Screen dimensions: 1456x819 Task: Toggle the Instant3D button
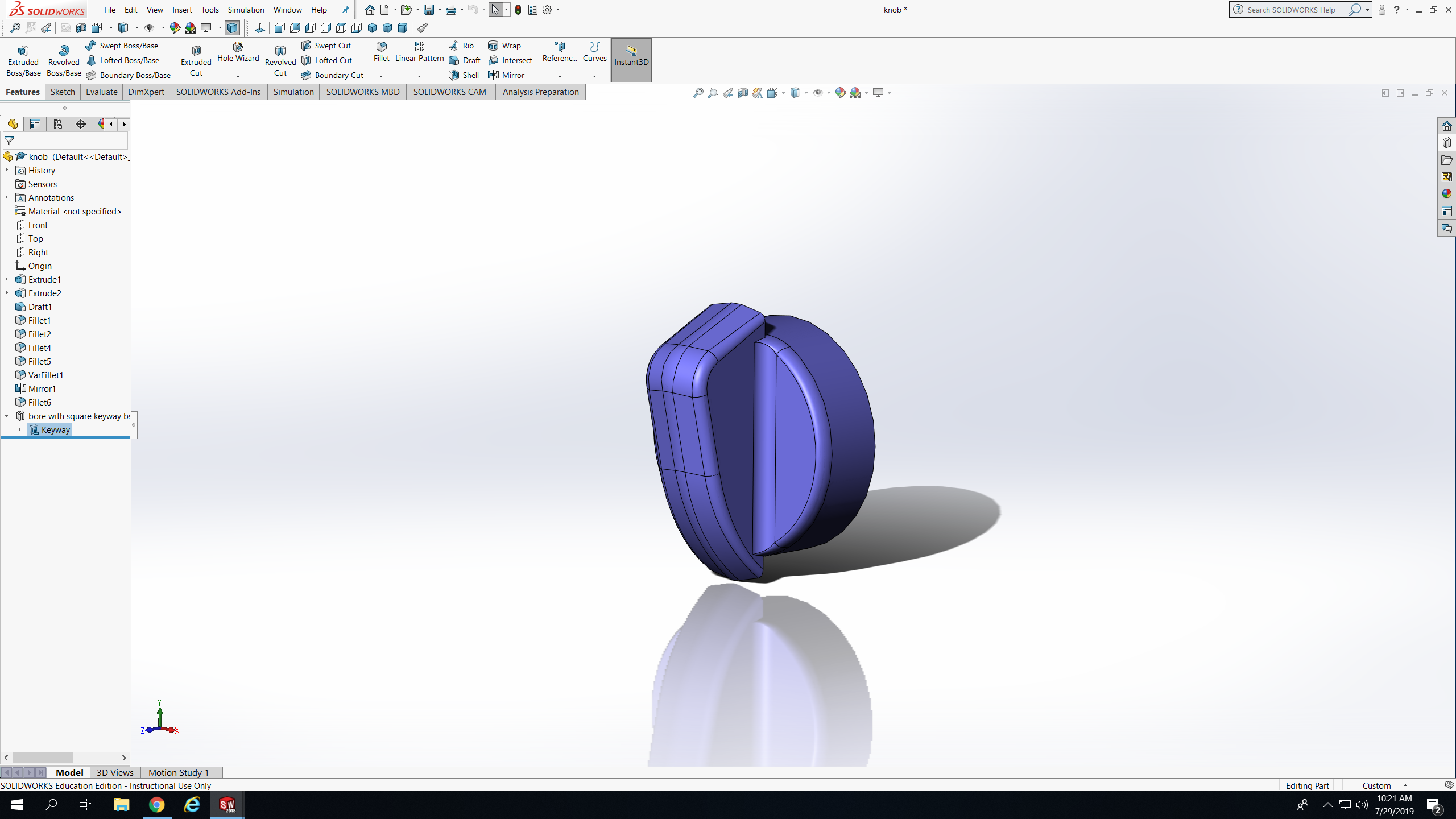631,60
